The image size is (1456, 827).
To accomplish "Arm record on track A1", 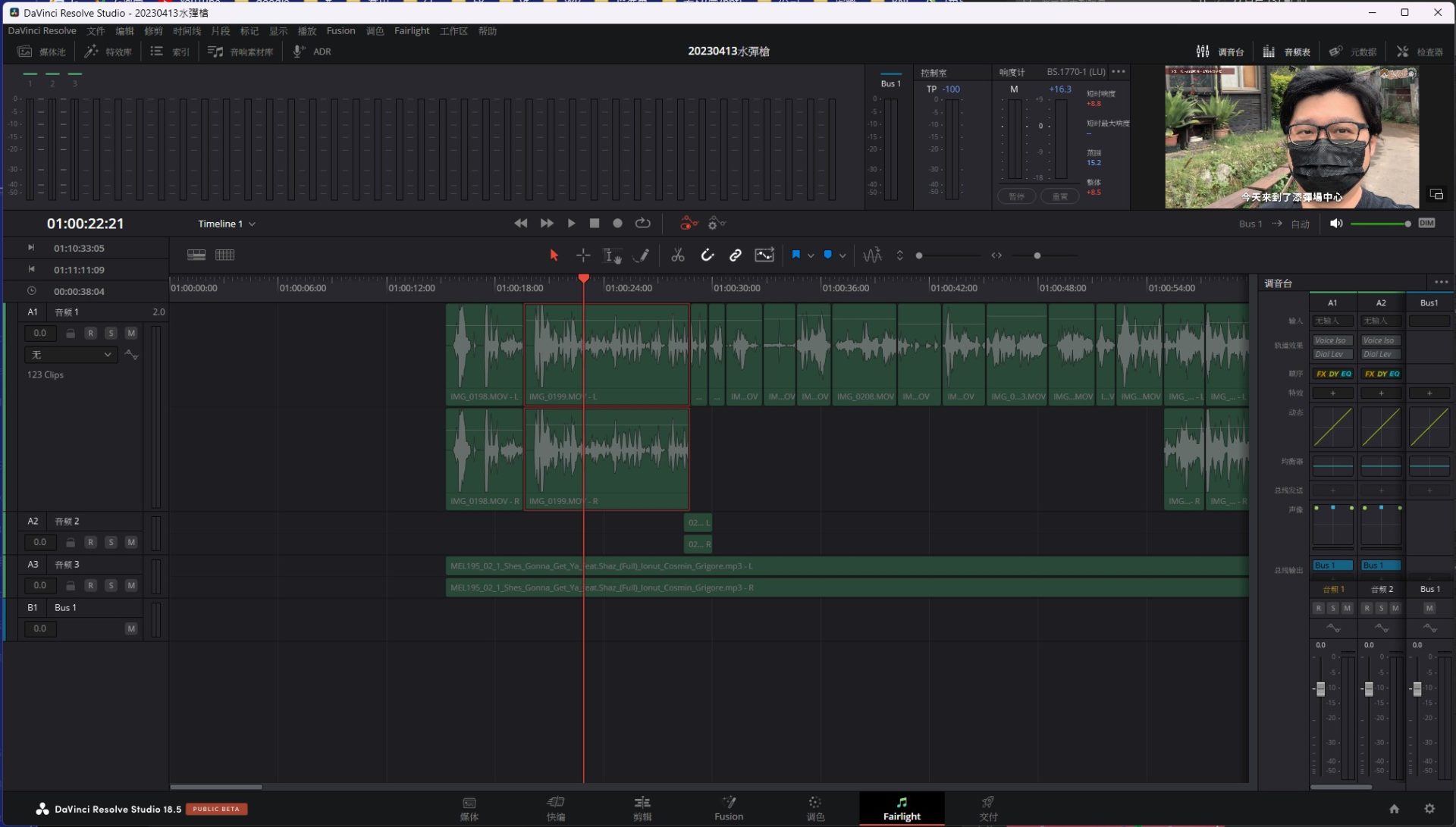I will 90,333.
